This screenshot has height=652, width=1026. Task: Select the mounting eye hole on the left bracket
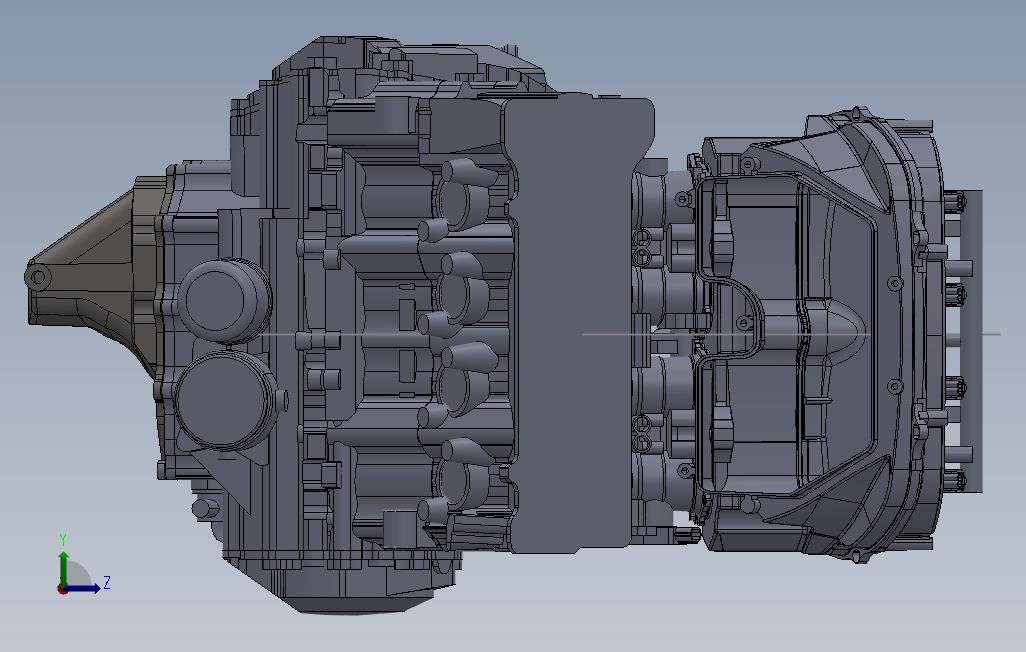(38, 278)
